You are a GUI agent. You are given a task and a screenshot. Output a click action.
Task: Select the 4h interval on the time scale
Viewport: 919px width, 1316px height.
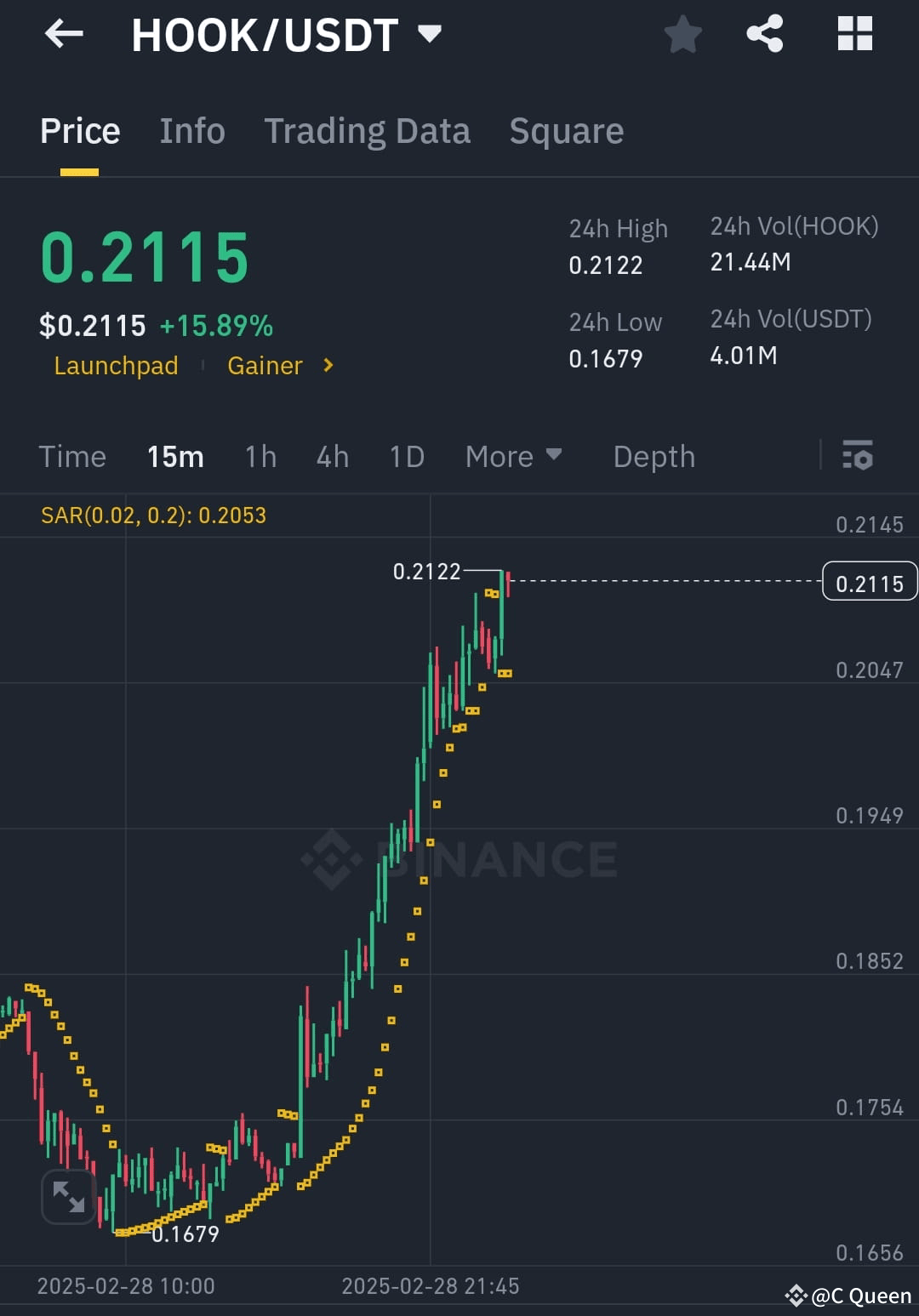click(332, 457)
